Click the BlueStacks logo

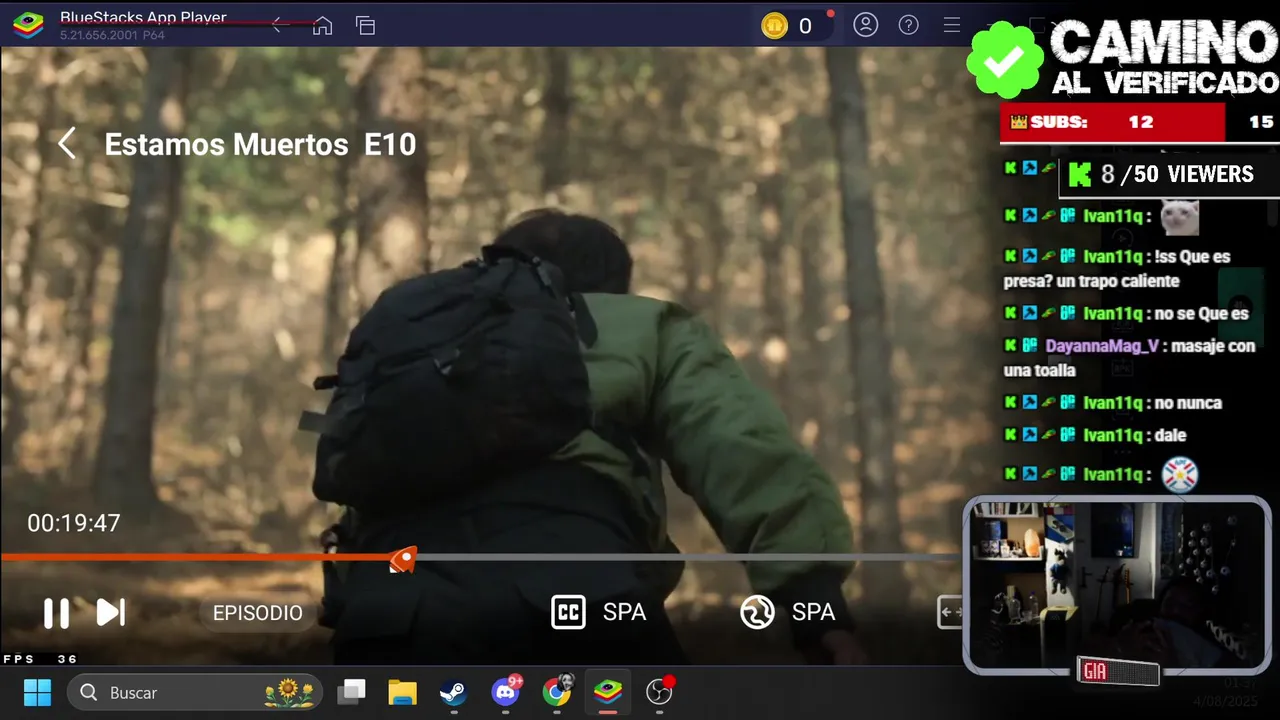(28, 25)
